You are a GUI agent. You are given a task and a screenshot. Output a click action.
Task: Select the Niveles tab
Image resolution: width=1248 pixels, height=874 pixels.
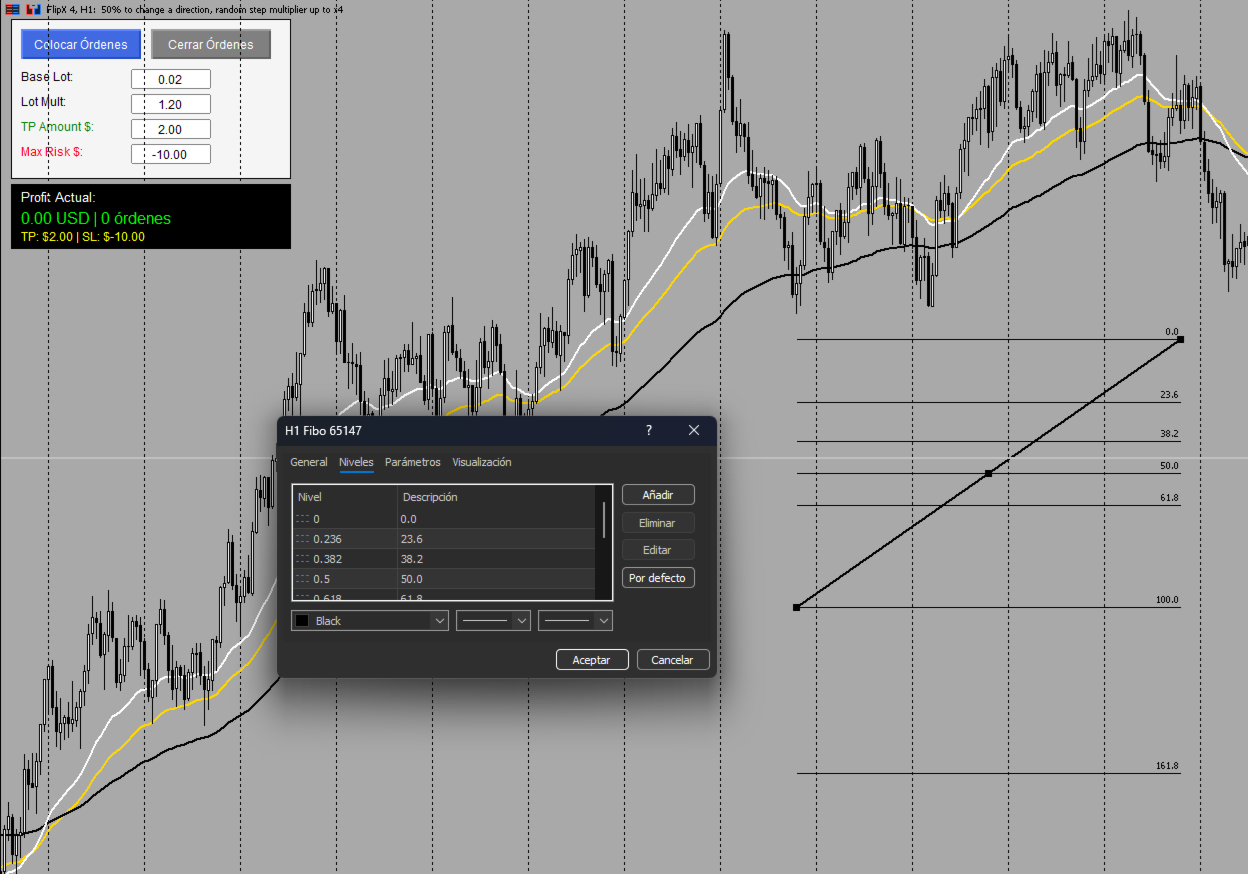coord(356,462)
